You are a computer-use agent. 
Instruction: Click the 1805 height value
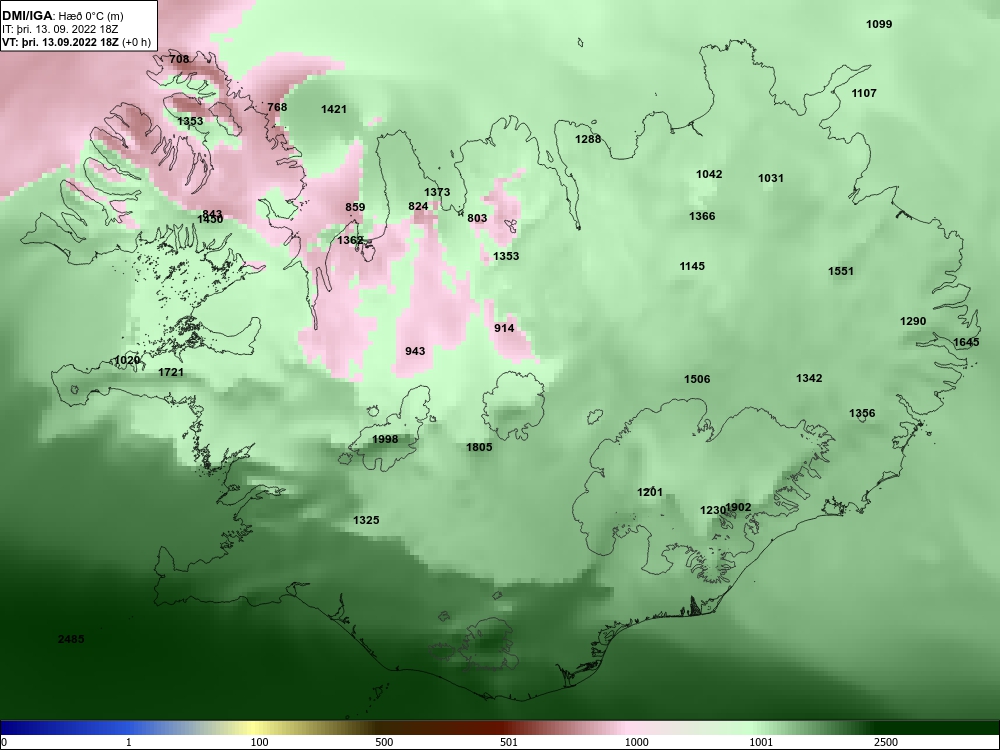479,447
